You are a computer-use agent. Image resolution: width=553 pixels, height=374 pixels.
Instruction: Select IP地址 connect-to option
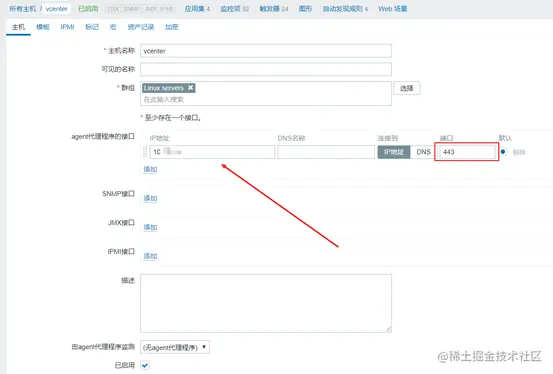coord(394,152)
